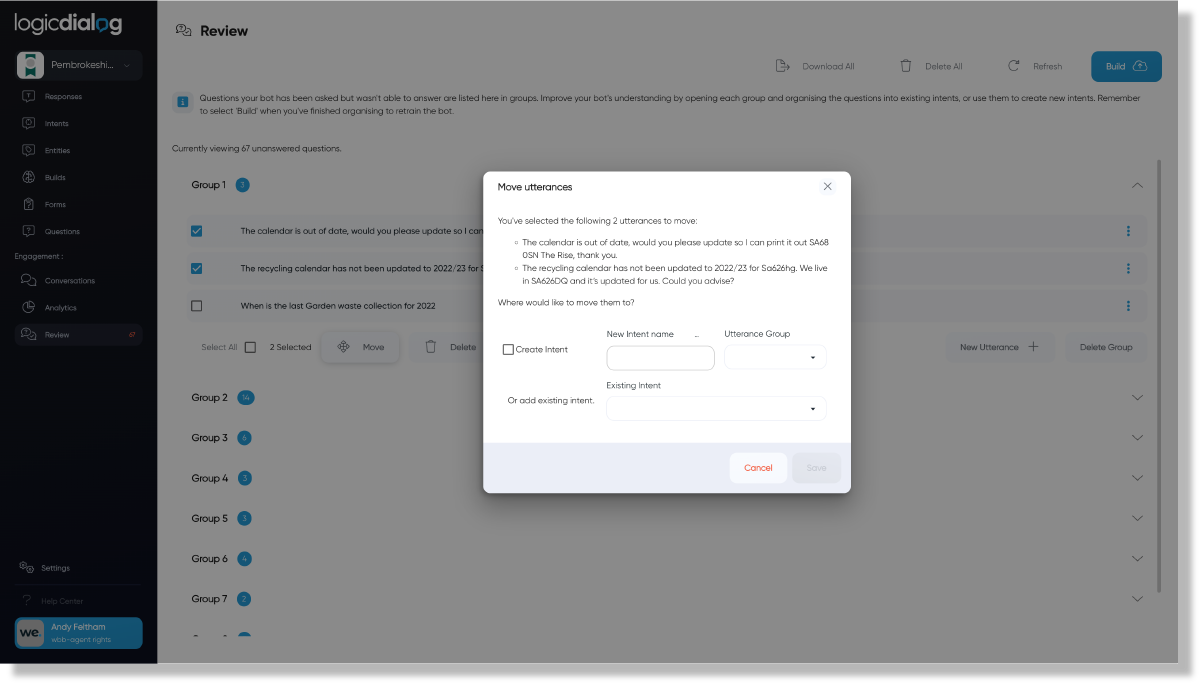Uncheck the calendar out of date utterance
The height and width of the screenshot is (685, 1201).
(196, 231)
